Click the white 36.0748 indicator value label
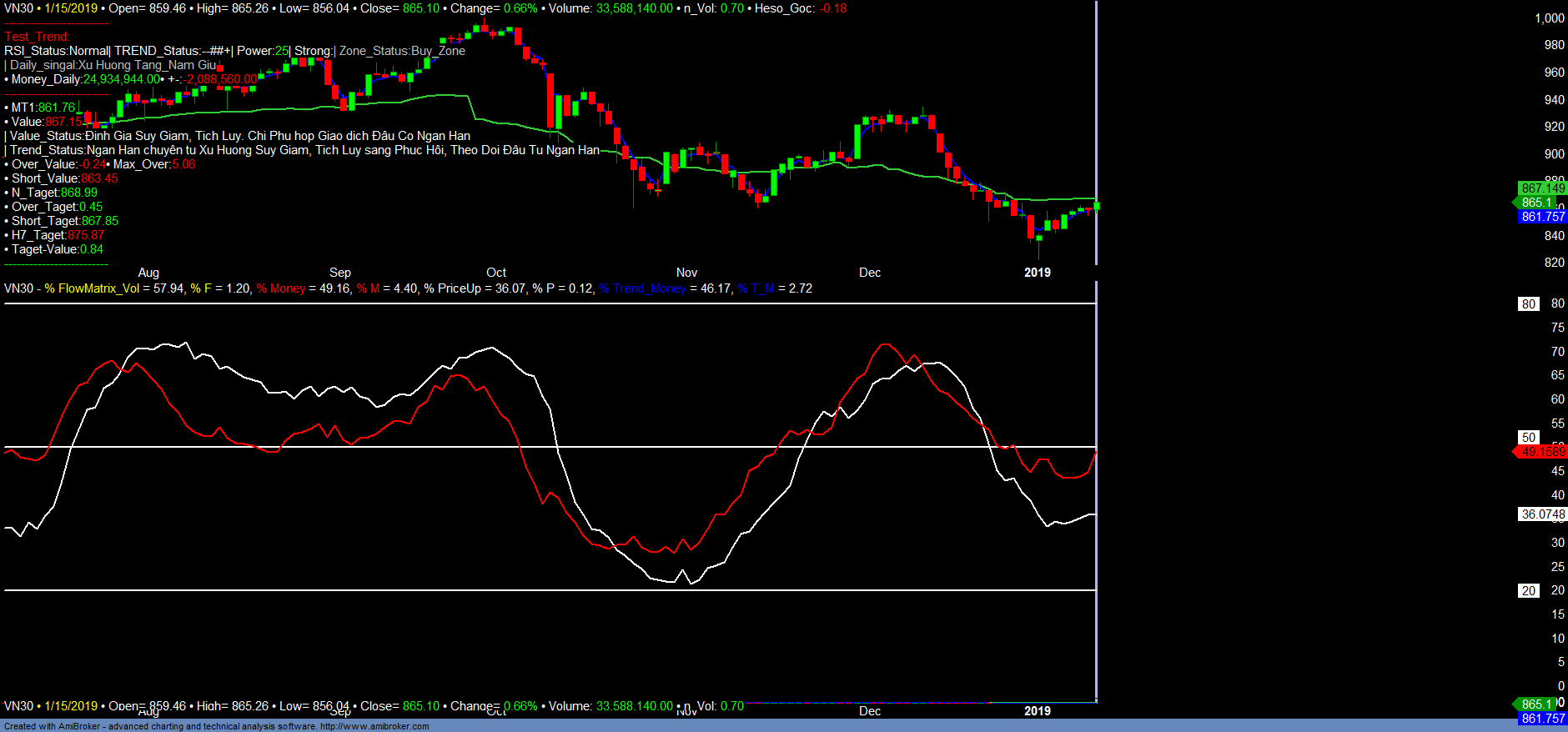 [1542, 514]
